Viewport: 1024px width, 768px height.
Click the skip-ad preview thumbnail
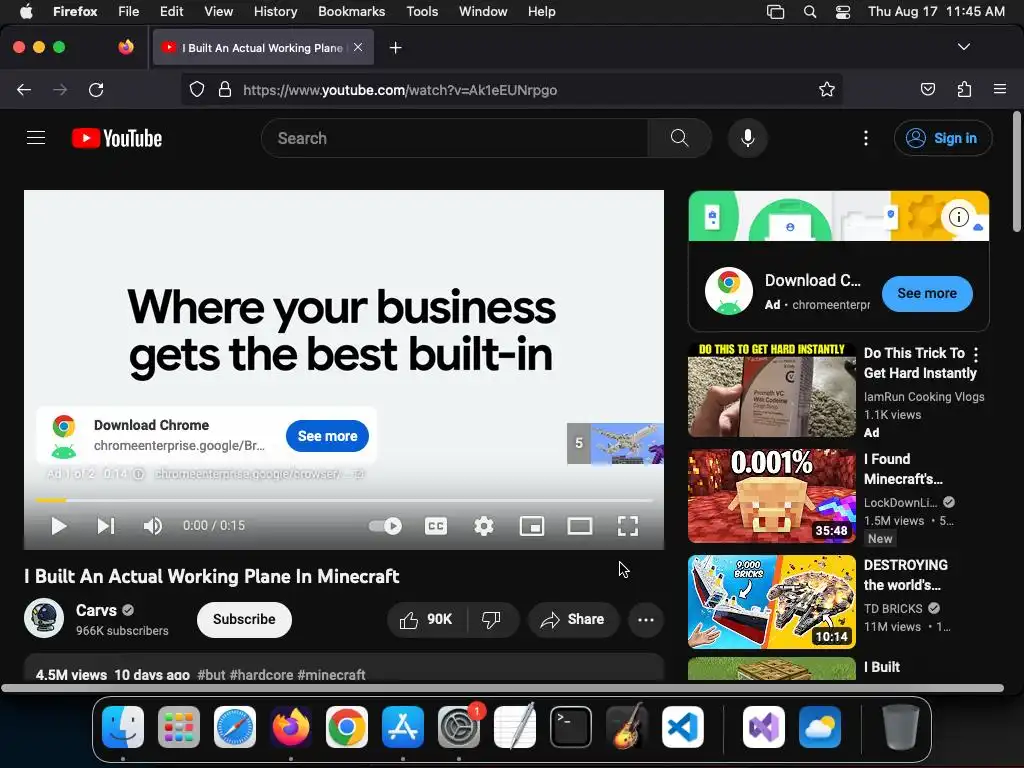(615, 443)
